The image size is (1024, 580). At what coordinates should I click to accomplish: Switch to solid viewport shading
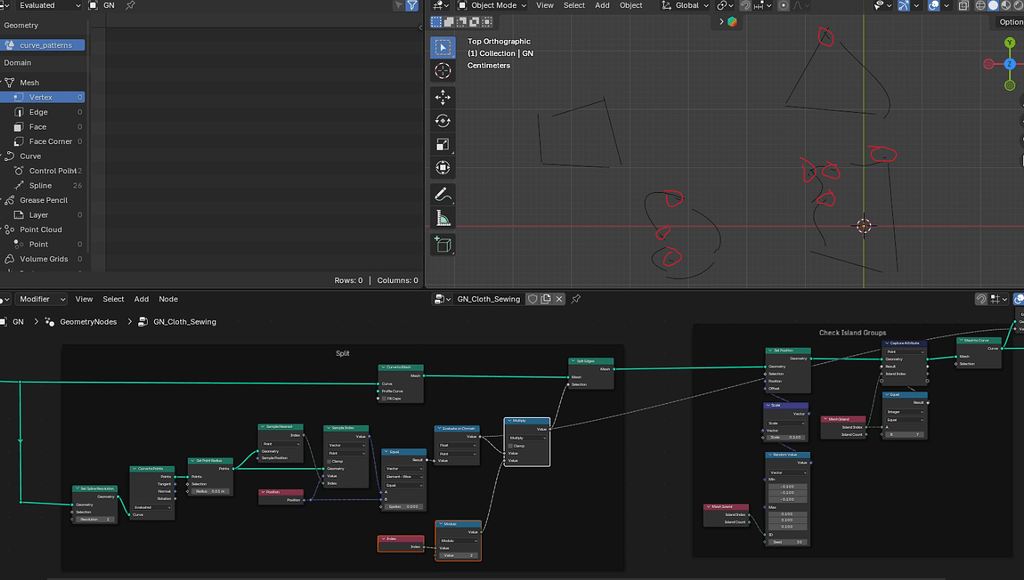[993, 5]
